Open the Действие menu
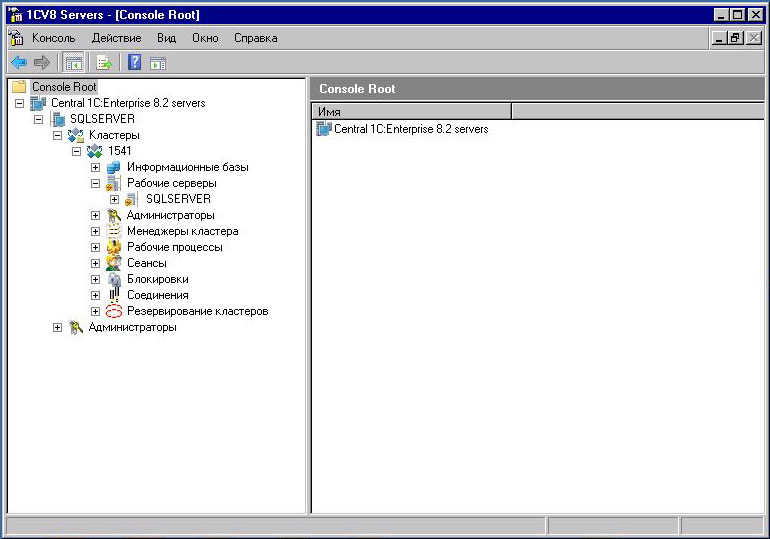The image size is (770, 539). (x=116, y=38)
